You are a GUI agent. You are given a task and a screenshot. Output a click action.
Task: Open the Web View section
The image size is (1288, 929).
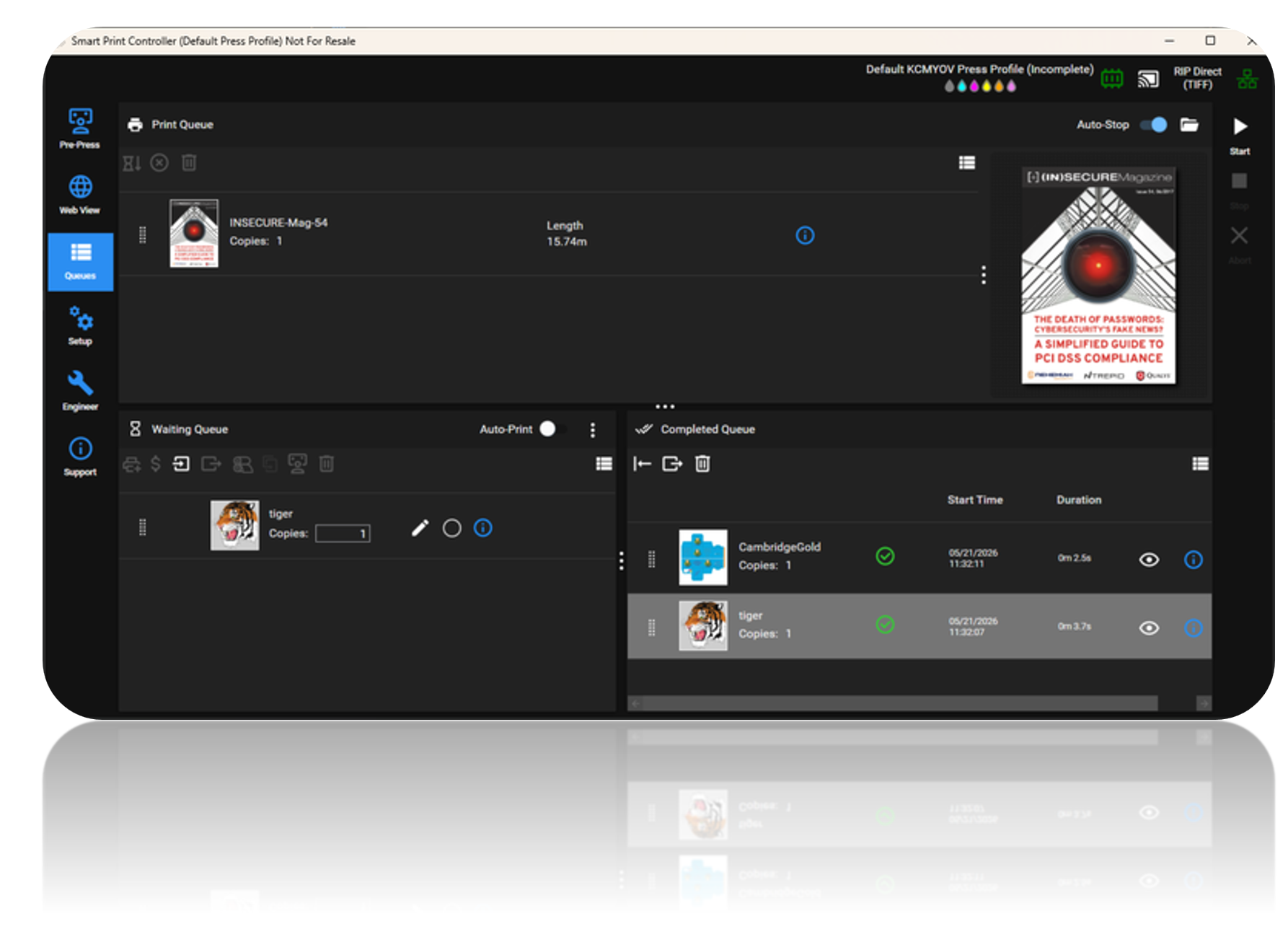80,194
